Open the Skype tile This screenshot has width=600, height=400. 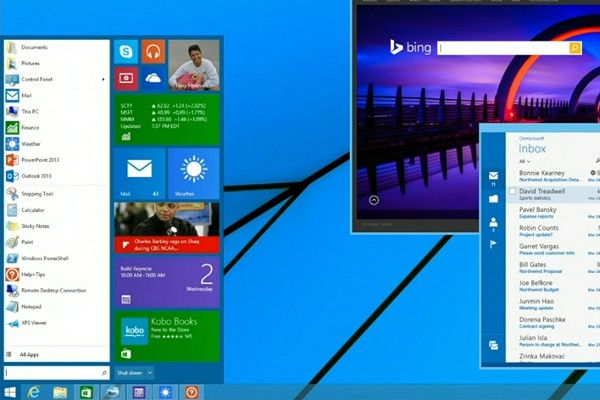pos(126,52)
